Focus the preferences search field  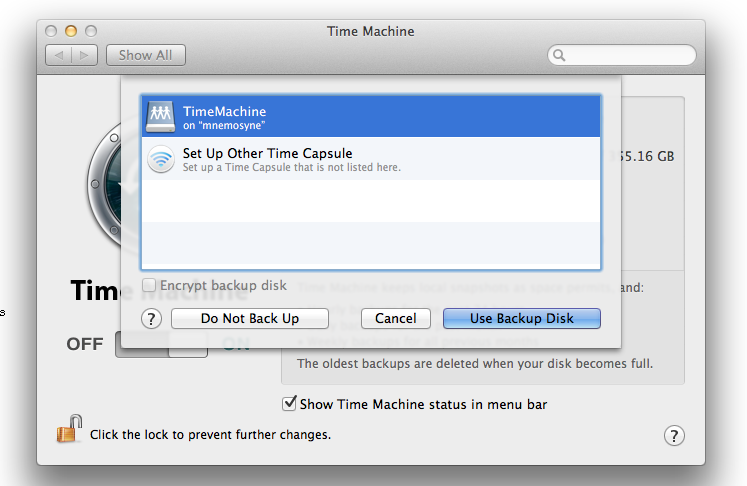tap(622, 55)
